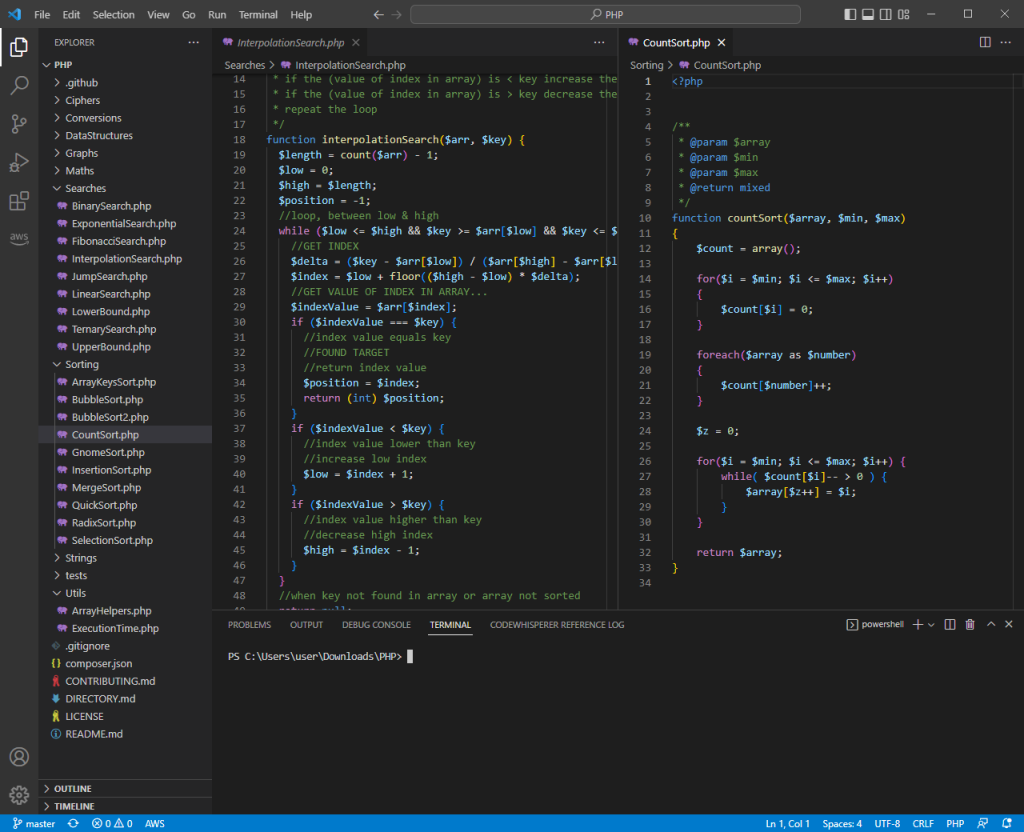Screen dimensions: 1024x832
Task: Open Run and Debug view
Action: tap(19, 162)
